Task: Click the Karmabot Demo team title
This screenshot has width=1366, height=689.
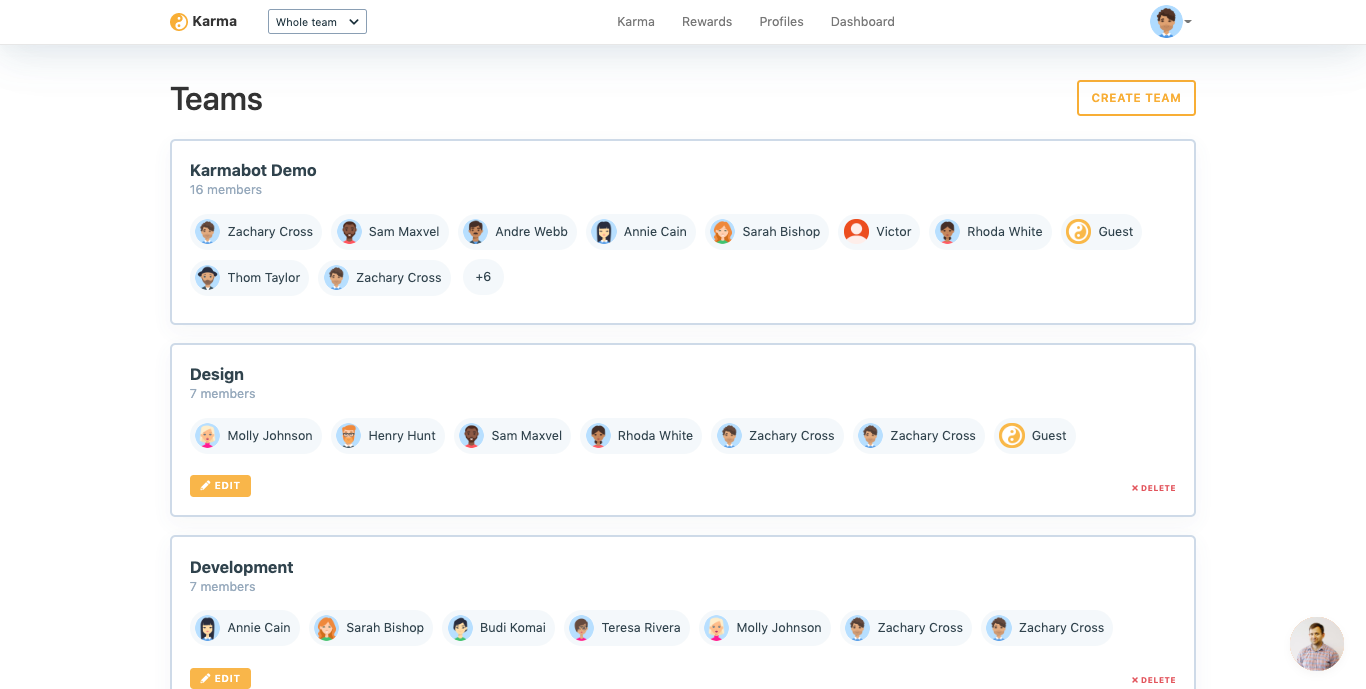Action: pyautogui.click(x=253, y=170)
